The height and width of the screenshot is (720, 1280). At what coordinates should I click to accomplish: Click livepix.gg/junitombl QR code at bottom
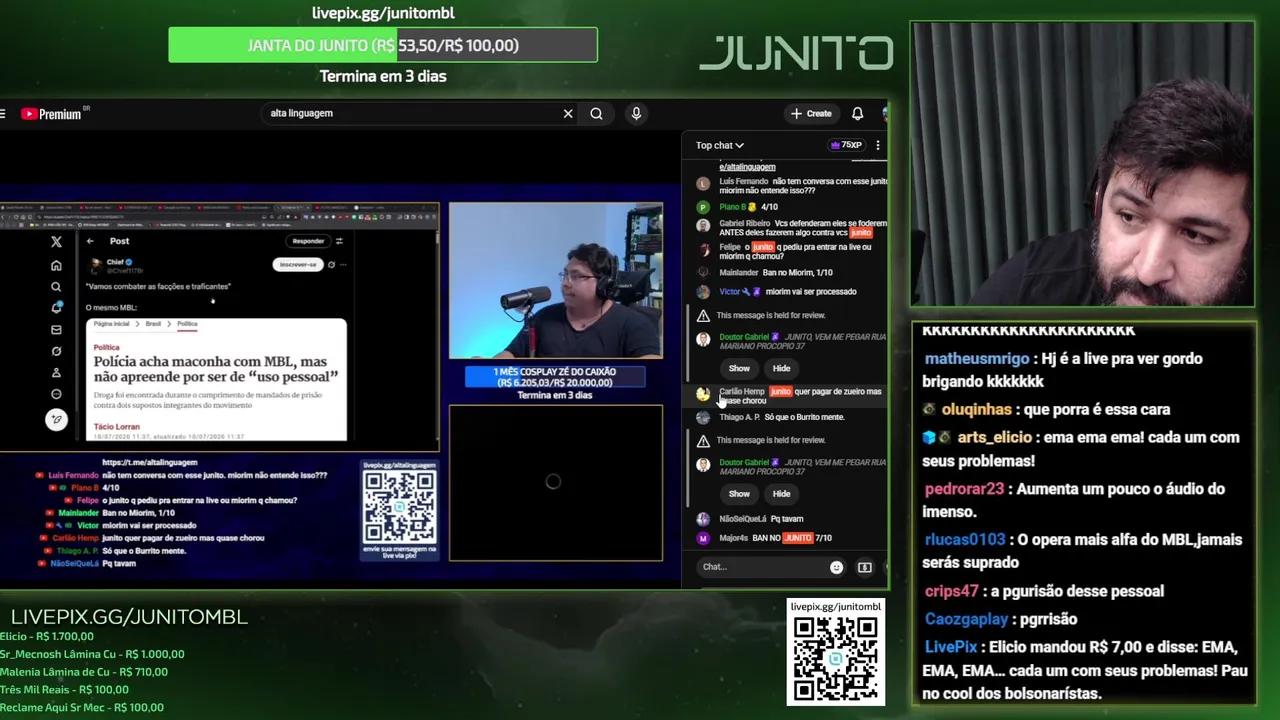836,659
